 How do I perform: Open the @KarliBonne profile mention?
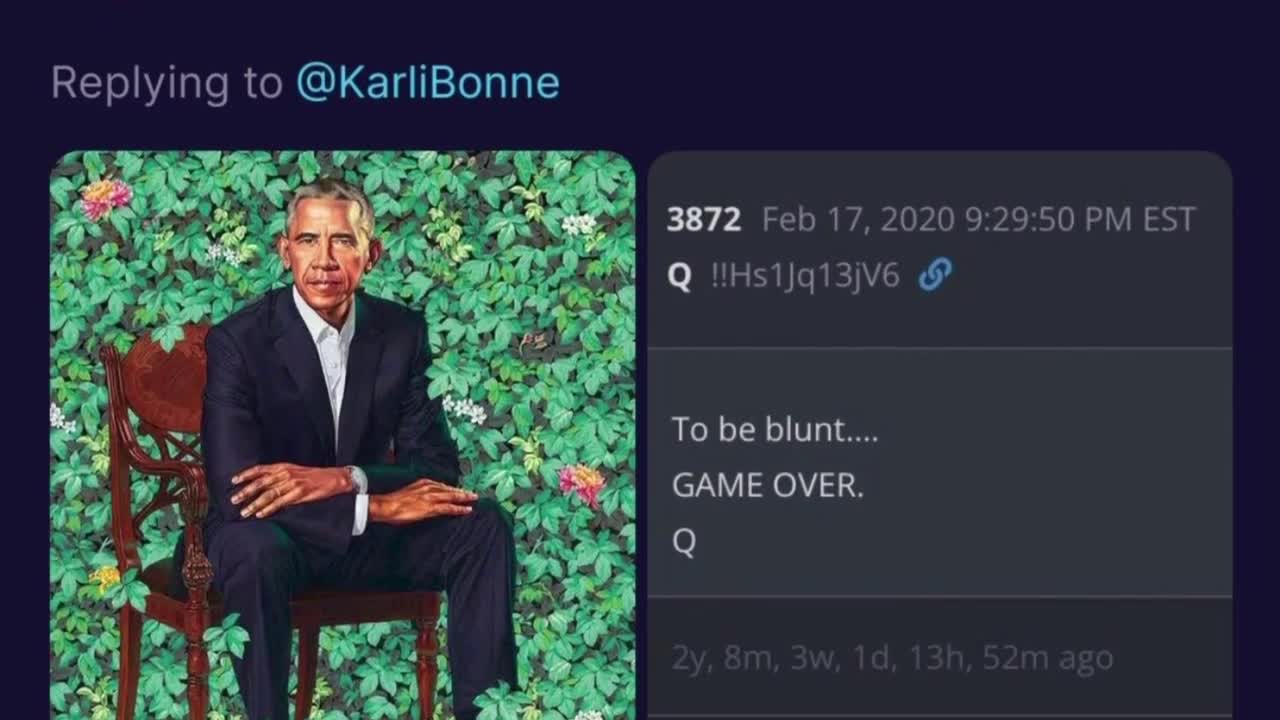coord(427,83)
